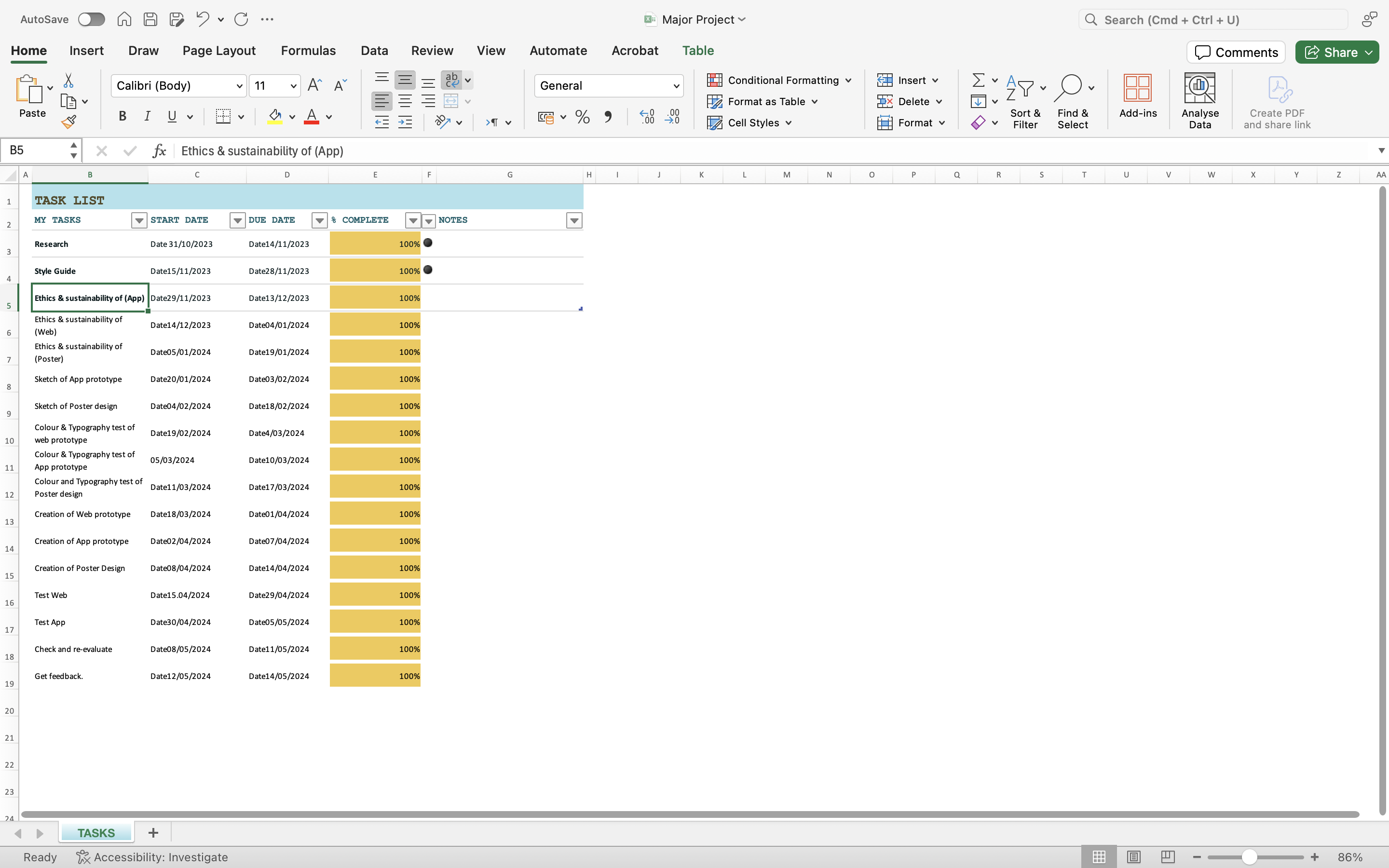Open Find & Select
1389x868 pixels.
pyautogui.click(x=1072, y=102)
